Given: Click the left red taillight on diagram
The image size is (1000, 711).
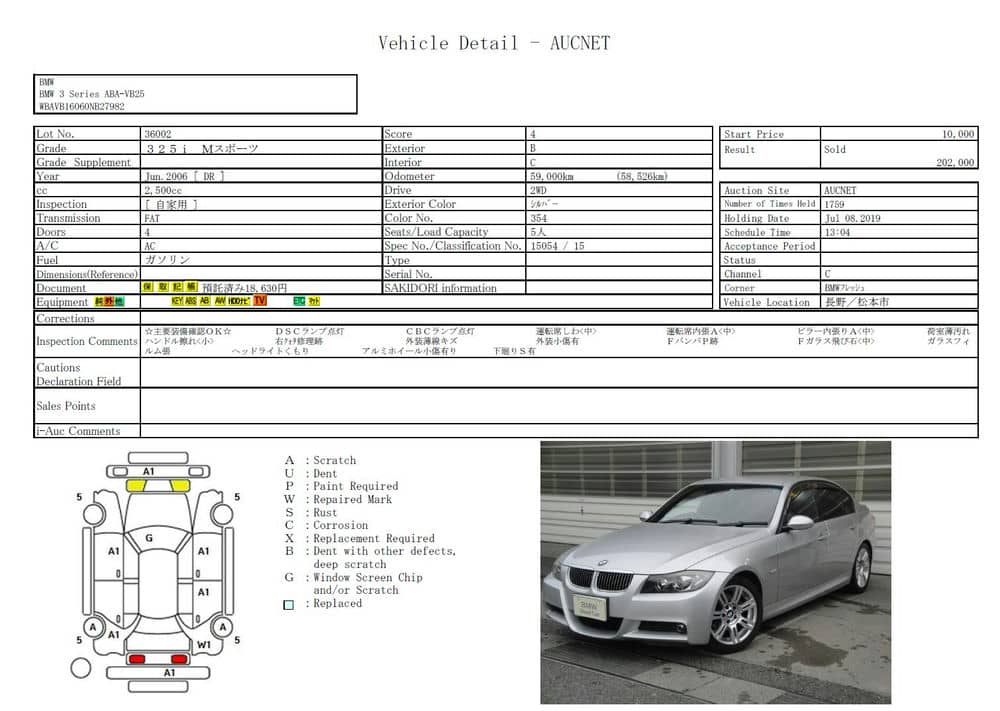Looking at the screenshot, I should click(x=136, y=659).
